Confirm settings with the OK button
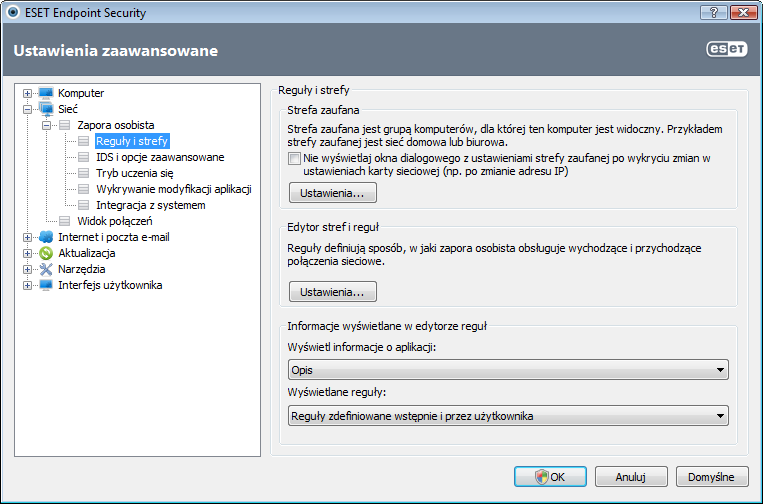Image resolution: width=763 pixels, height=504 pixels. coord(550,477)
